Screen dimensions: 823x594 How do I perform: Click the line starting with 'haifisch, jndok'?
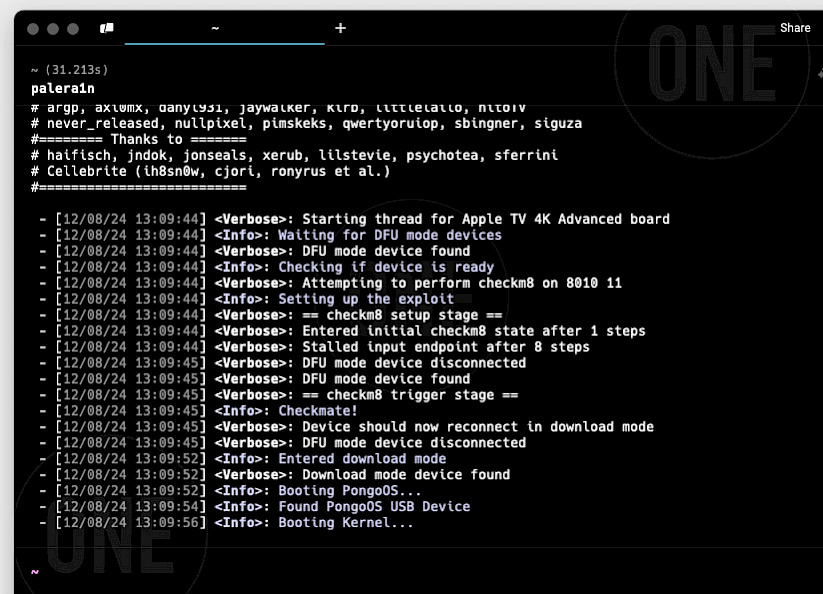[x=294, y=155]
